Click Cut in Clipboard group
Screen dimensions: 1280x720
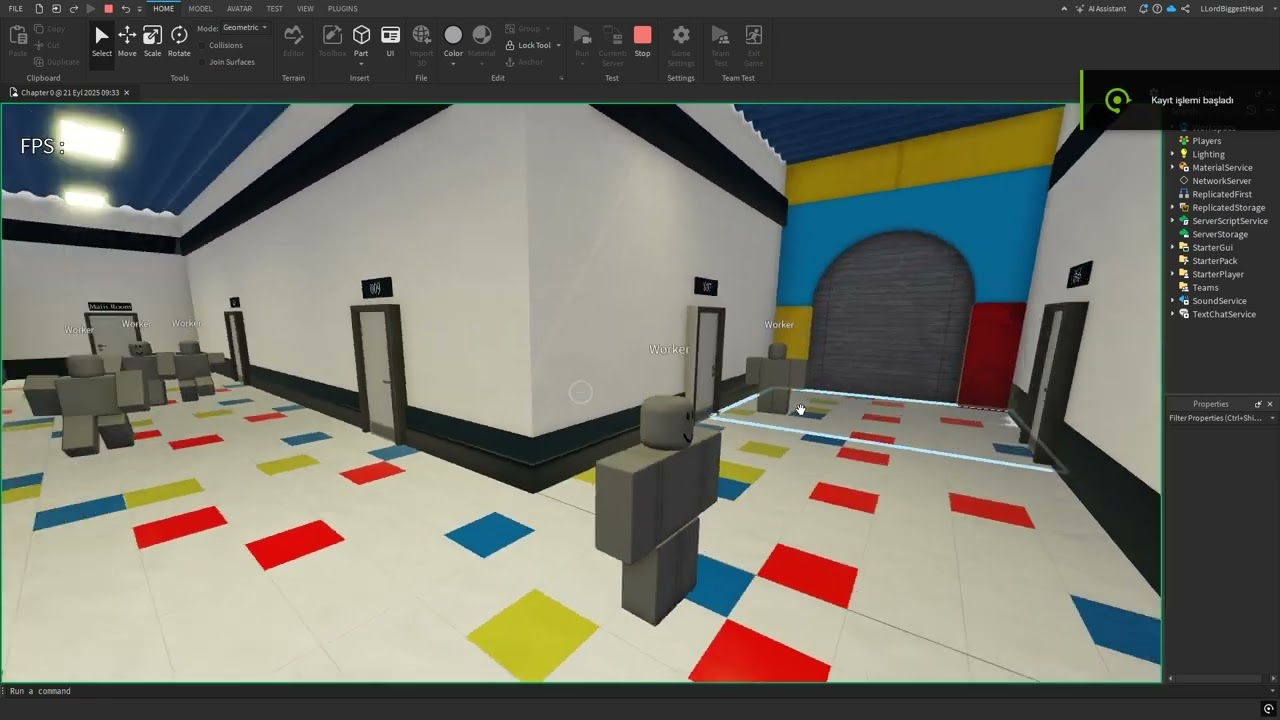coord(46,45)
